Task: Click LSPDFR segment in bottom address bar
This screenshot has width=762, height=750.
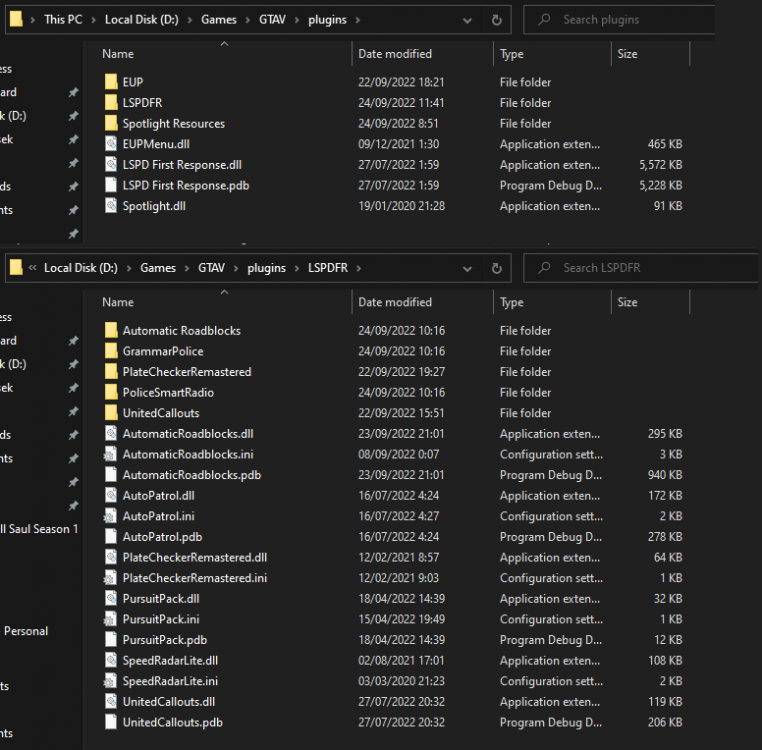Action: click(x=328, y=268)
